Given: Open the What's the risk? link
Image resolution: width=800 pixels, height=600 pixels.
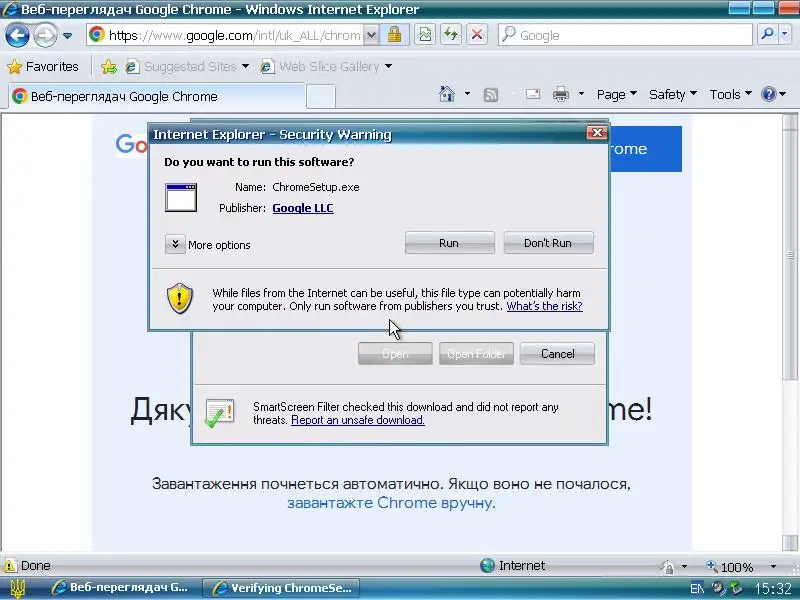Looking at the screenshot, I should pyautogui.click(x=544, y=306).
